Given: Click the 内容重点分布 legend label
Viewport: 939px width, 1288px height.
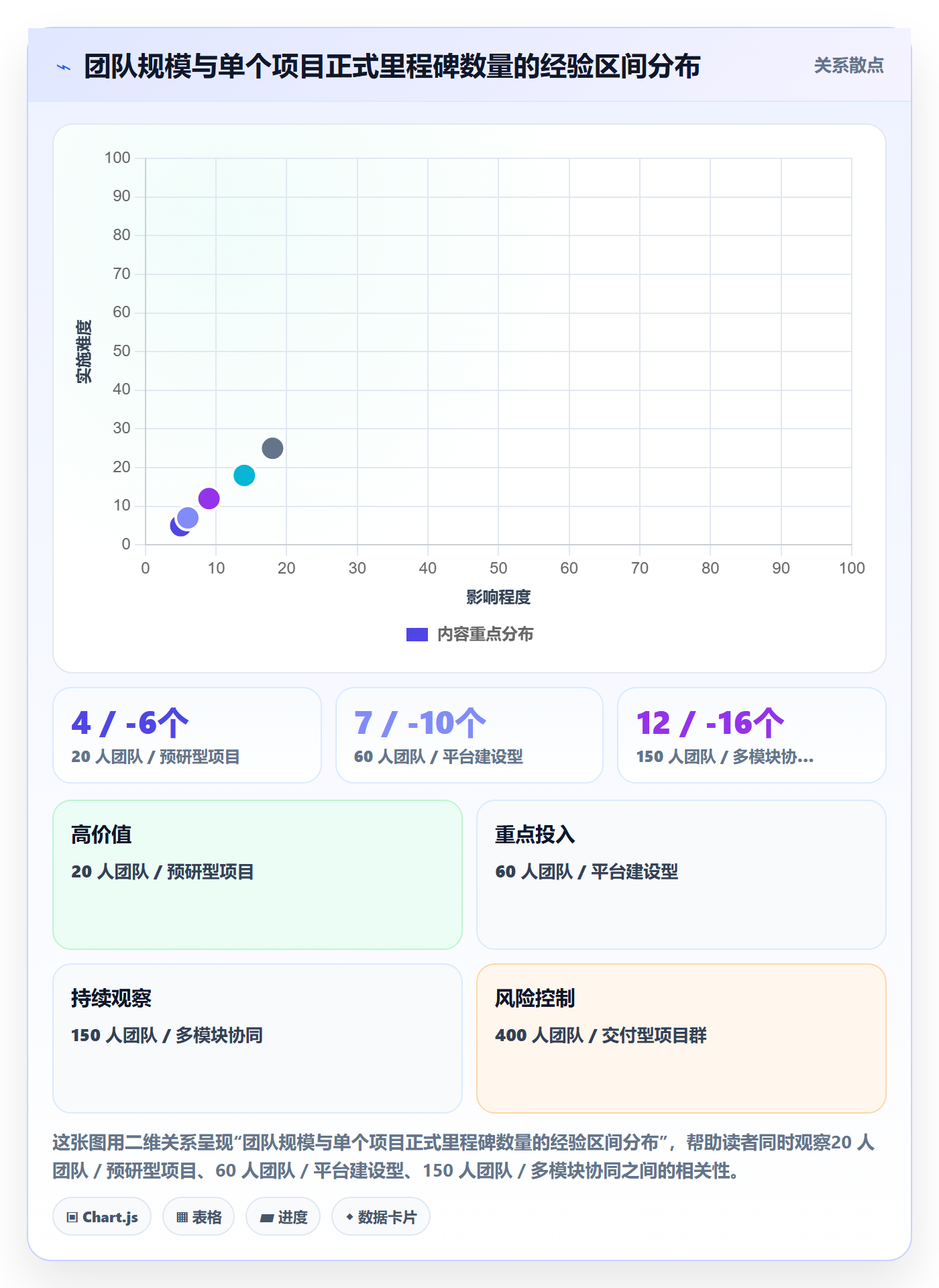Looking at the screenshot, I should coord(485,635).
